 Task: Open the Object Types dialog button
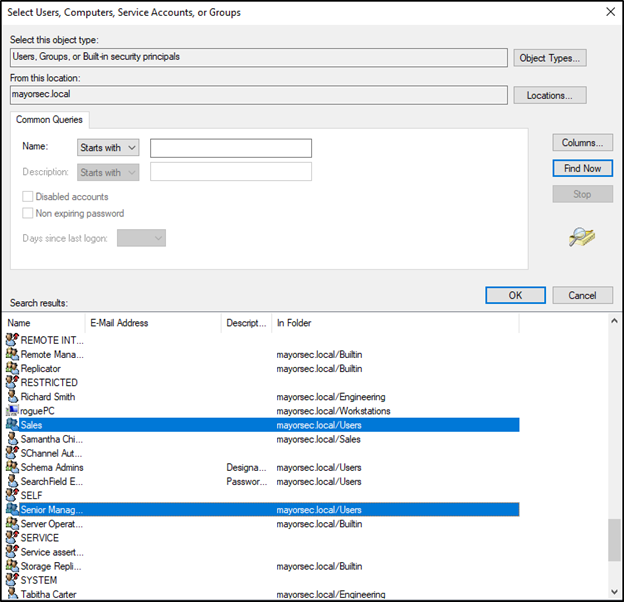pos(550,58)
